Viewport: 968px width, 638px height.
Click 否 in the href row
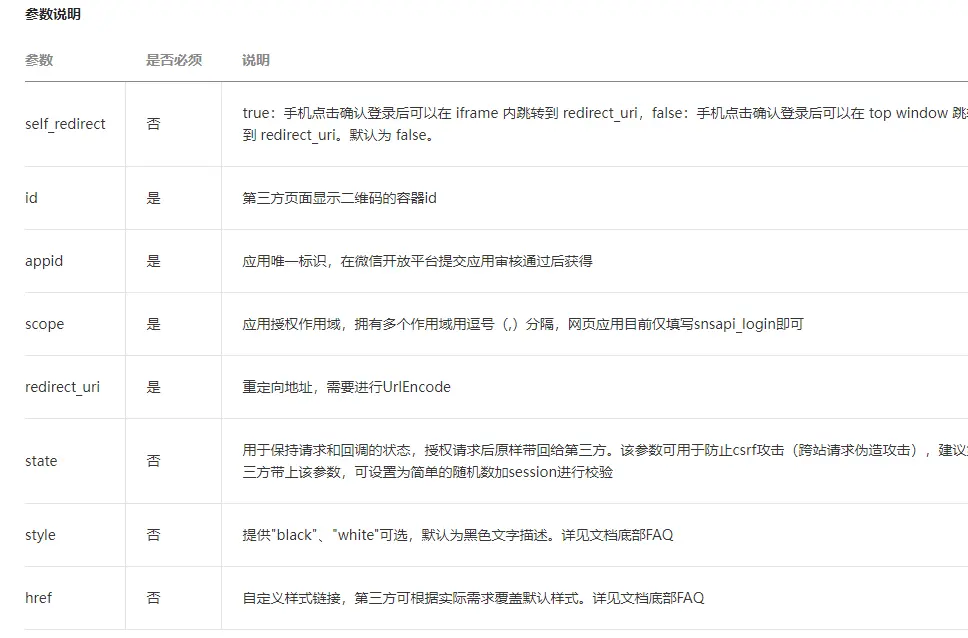[153, 598]
